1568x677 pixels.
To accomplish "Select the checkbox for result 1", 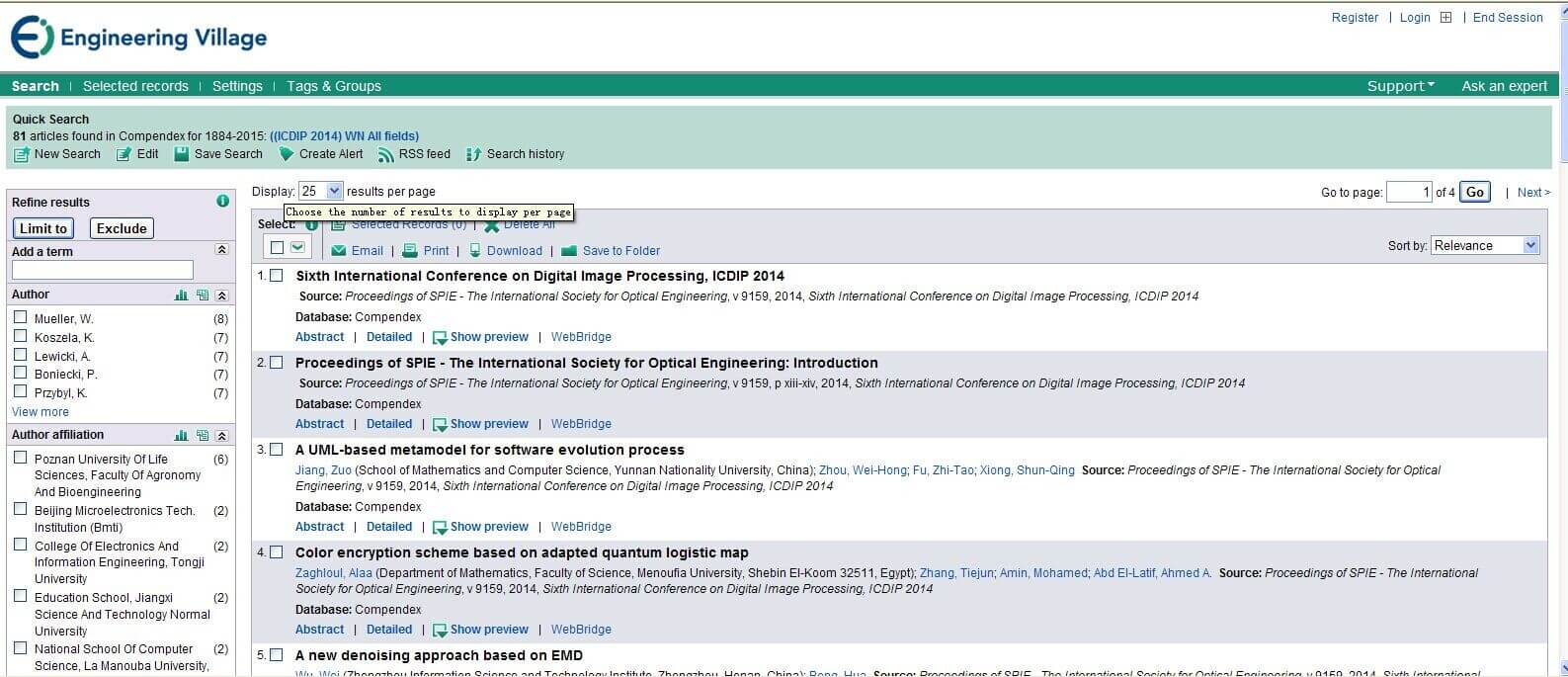I will (277, 276).
